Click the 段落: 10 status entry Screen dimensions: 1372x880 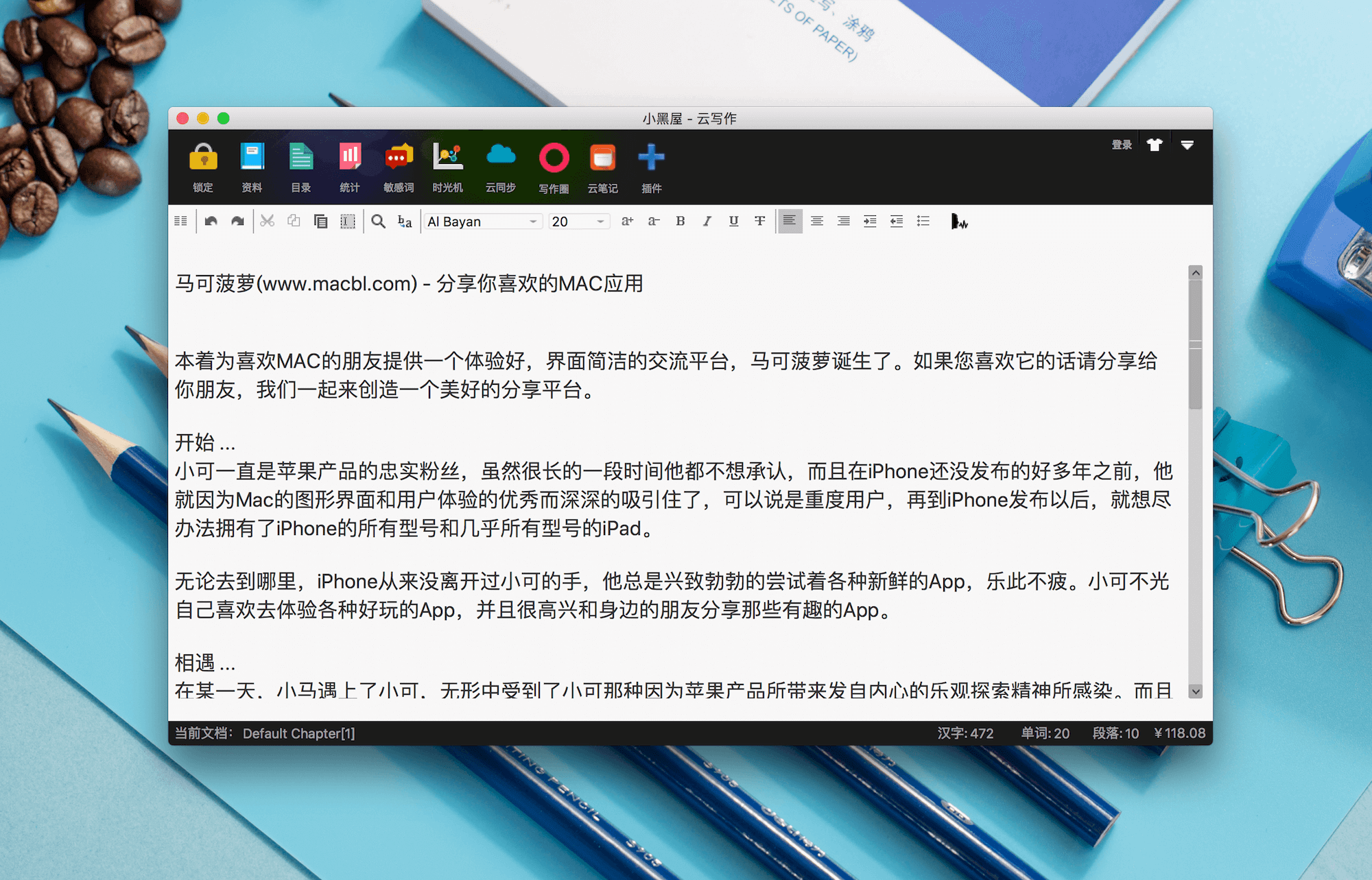click(1115, 733)
